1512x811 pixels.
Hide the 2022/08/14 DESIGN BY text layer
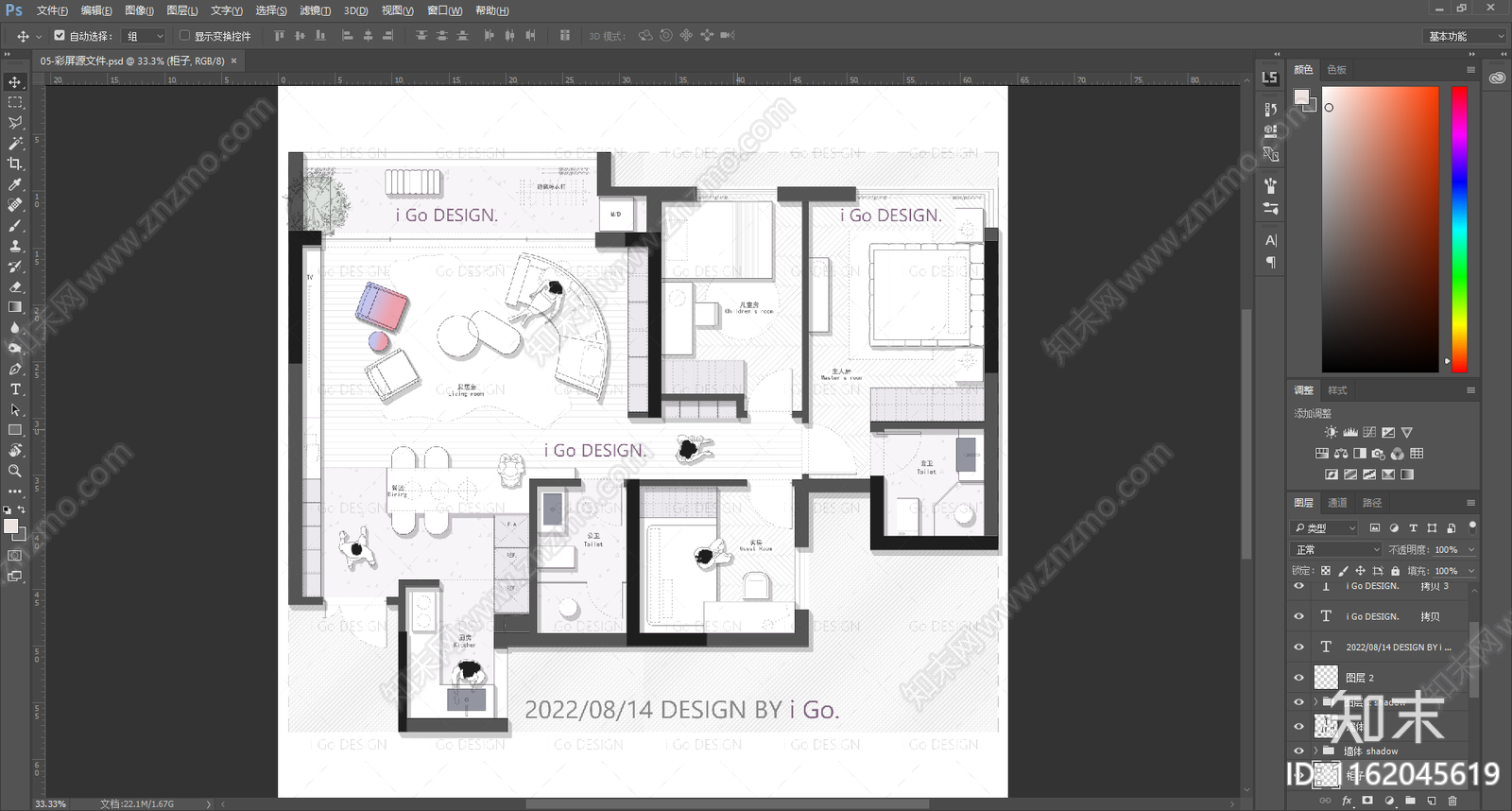(1298, 647)
